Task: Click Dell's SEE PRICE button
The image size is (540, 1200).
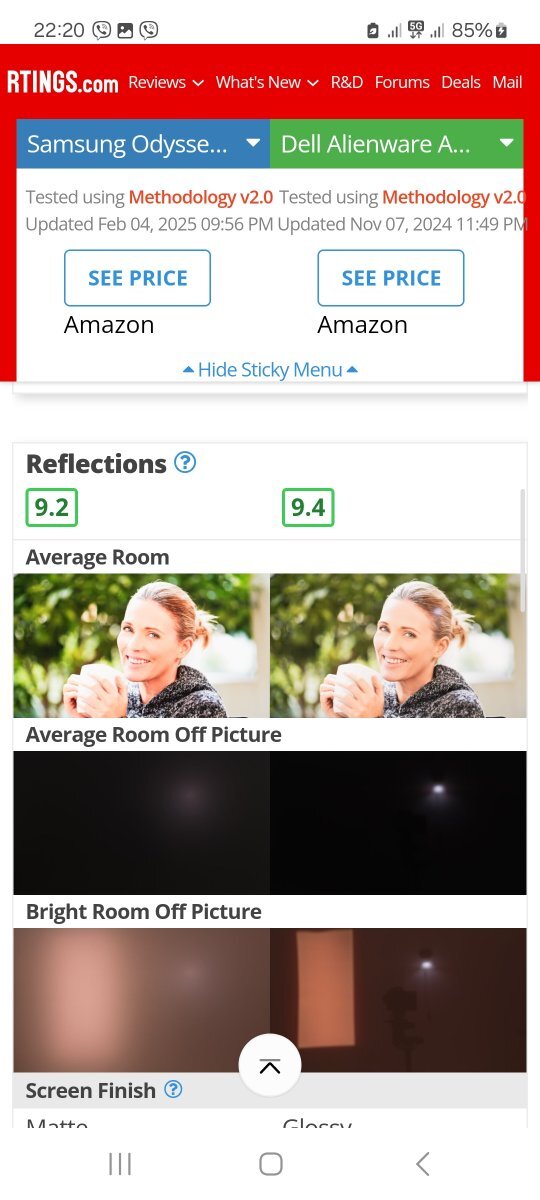Action: click(391, 278)
